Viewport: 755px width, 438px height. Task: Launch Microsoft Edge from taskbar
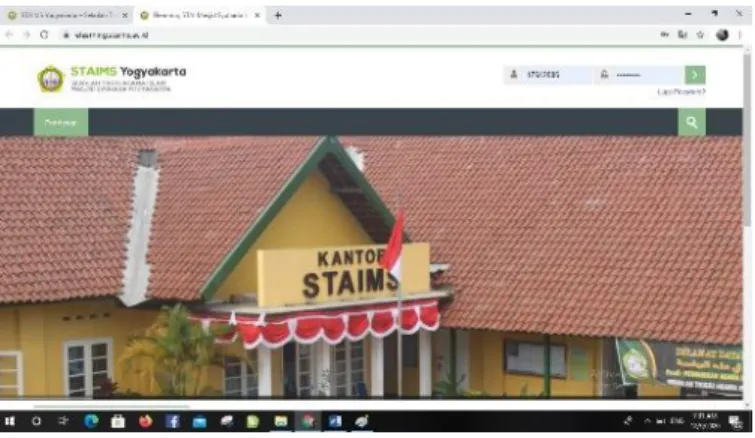pyautogui.click(x=91, y=422)
